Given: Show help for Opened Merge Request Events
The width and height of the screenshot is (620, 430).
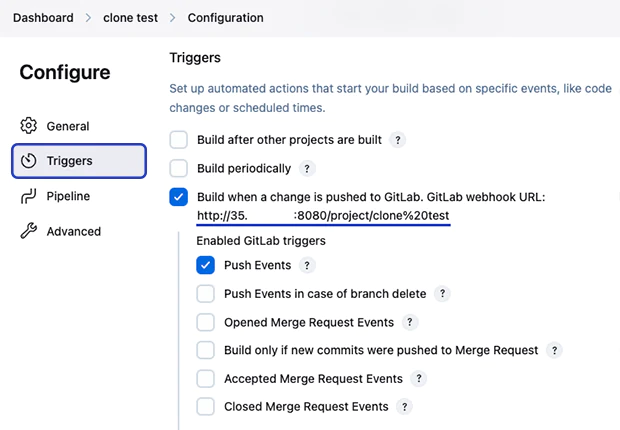Looking at the screenshot, I should tap(410, 322).
